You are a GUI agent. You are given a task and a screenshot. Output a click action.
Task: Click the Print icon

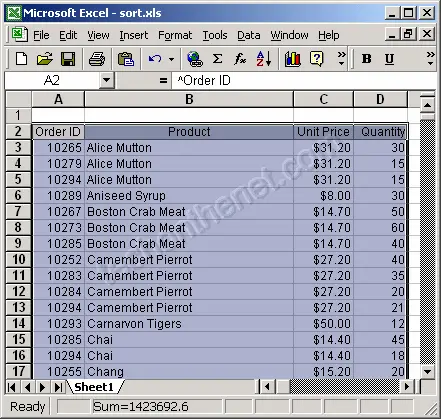97,59
